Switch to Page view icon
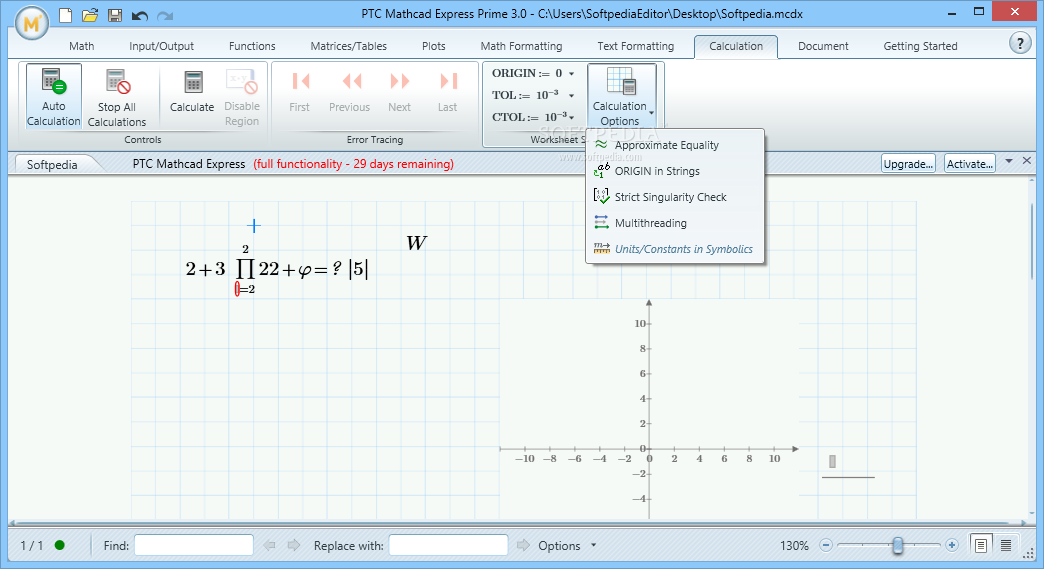 (x=980, y=545)
